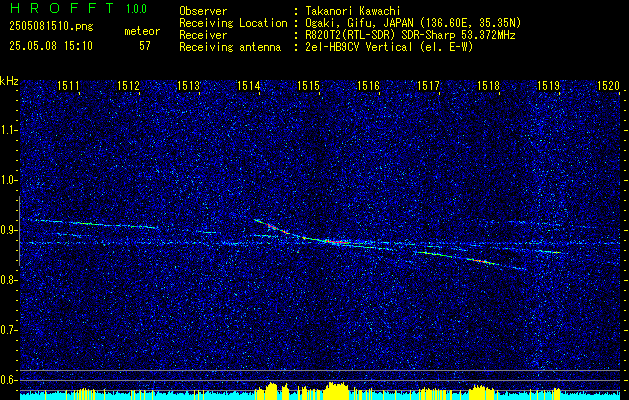Click the yellow power burst below 1518
629x400 pixels.
click(x=483, y=391)
